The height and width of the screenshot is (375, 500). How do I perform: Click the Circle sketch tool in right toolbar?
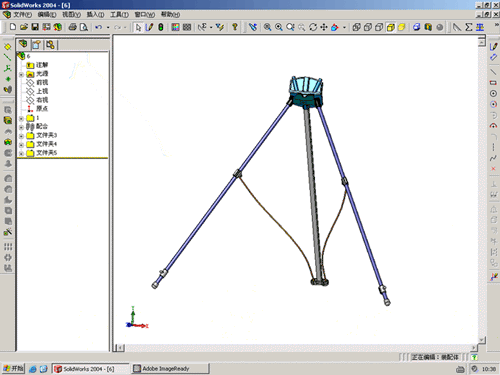(x=493, y=93)
